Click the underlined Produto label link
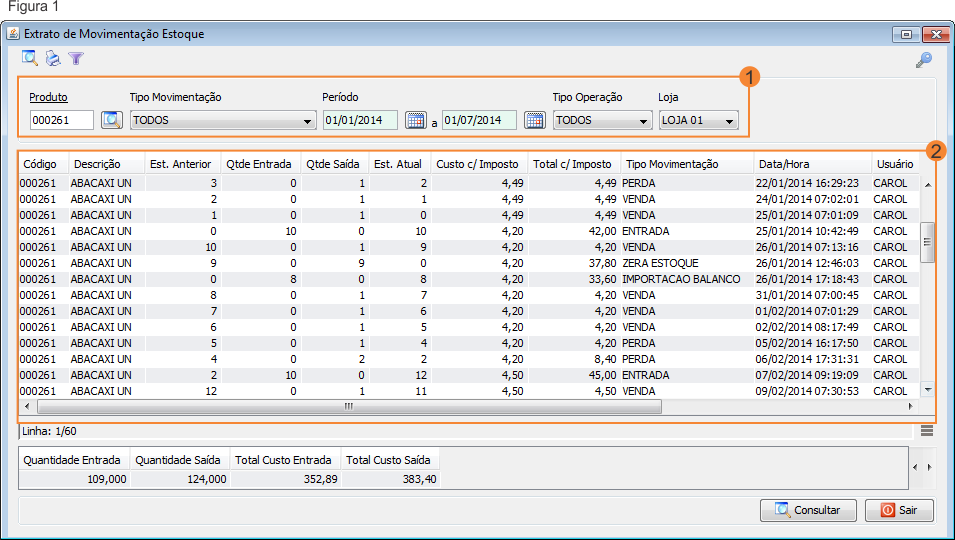Viewport: 955px width, 540px height. pos(48,97)
